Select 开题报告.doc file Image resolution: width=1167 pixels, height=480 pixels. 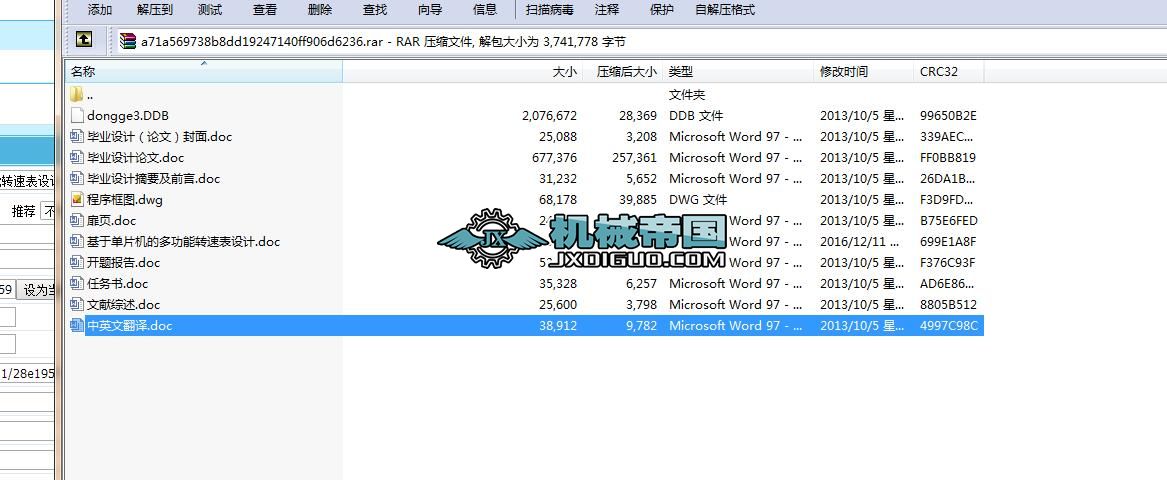pyautogui.click(x=124, y=262)
